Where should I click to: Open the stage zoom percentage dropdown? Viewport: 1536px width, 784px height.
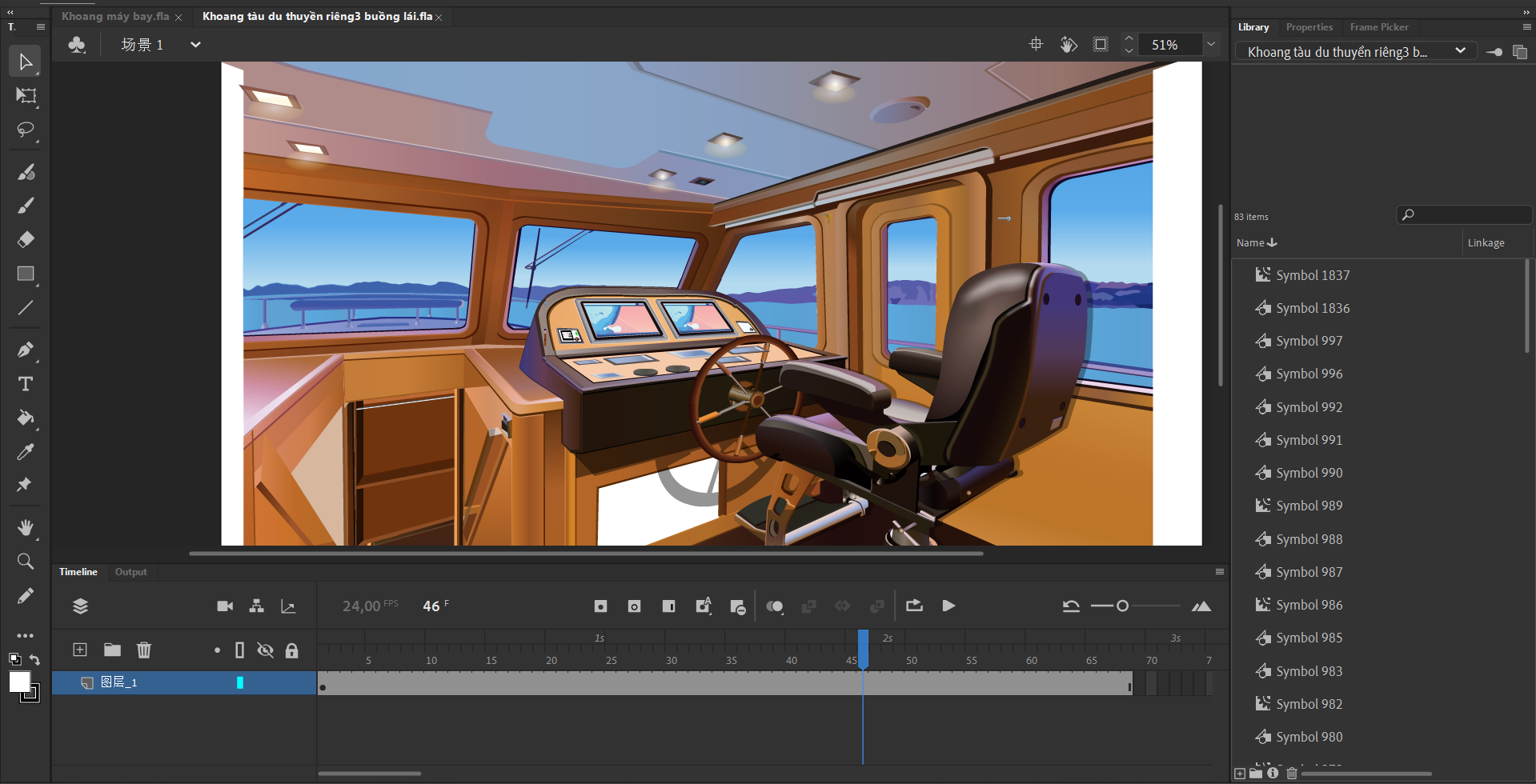point(1211,45)
